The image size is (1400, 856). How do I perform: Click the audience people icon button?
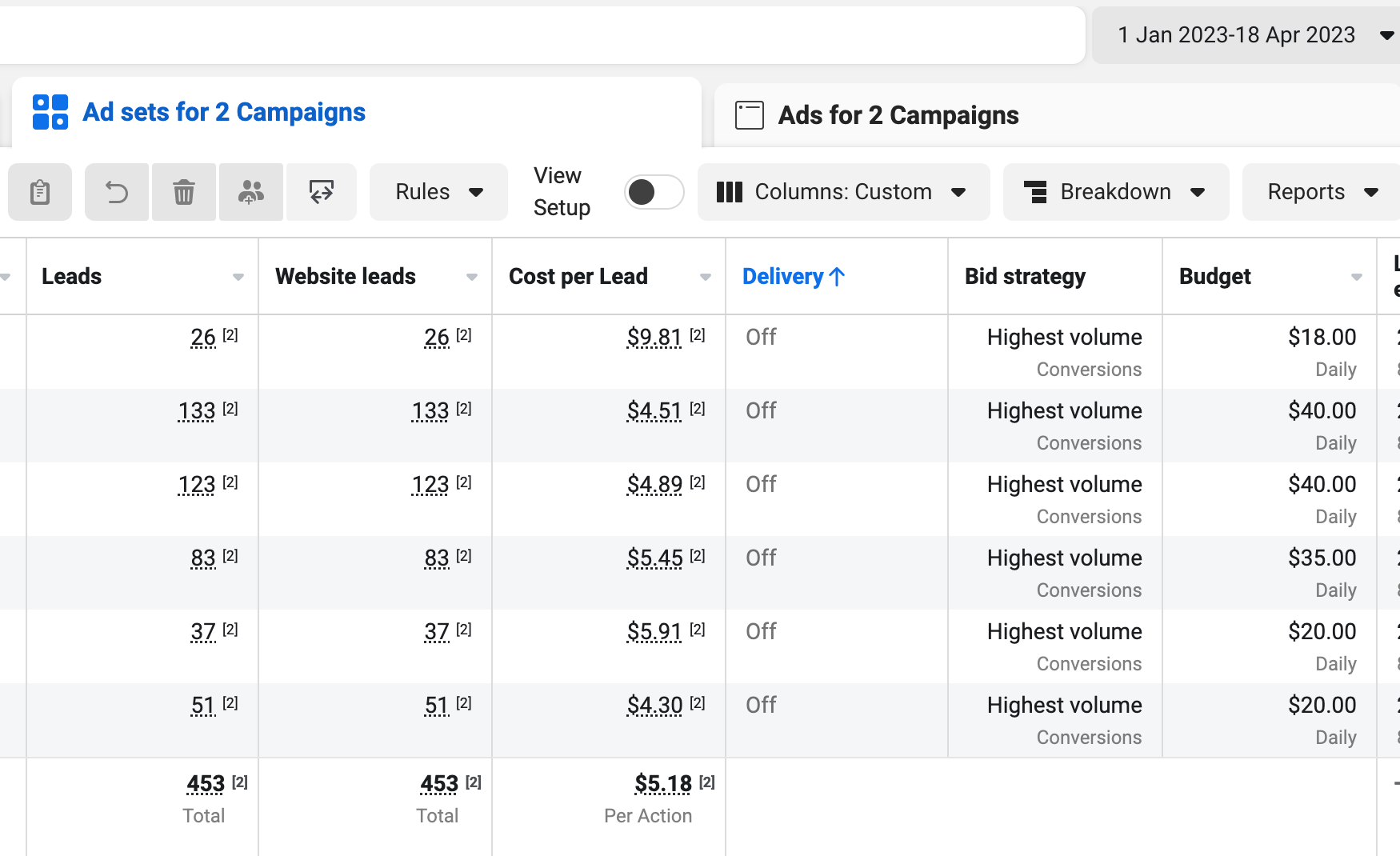click(x=251, y=192)
